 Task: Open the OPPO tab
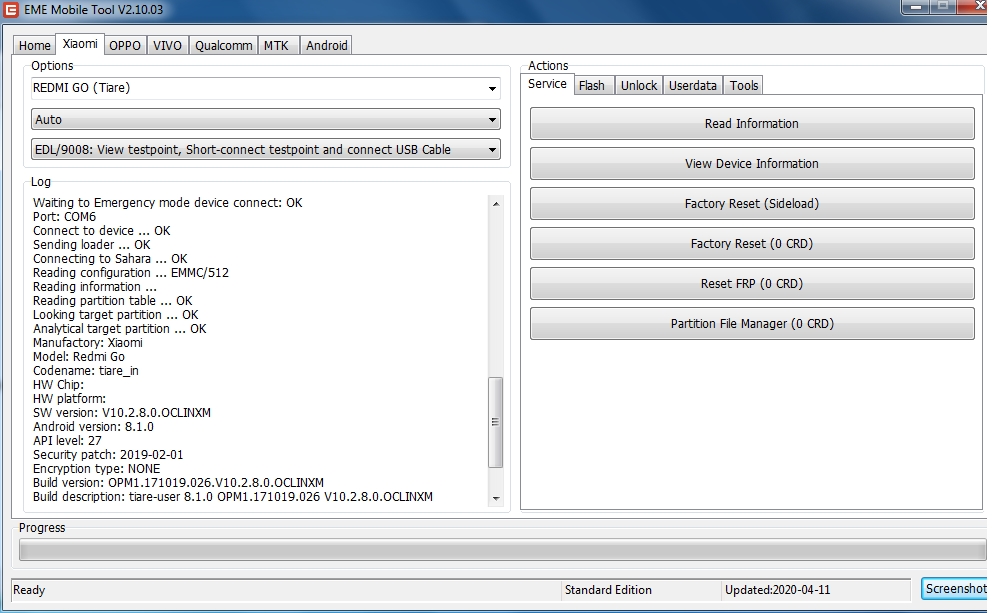tap(124, 46)
